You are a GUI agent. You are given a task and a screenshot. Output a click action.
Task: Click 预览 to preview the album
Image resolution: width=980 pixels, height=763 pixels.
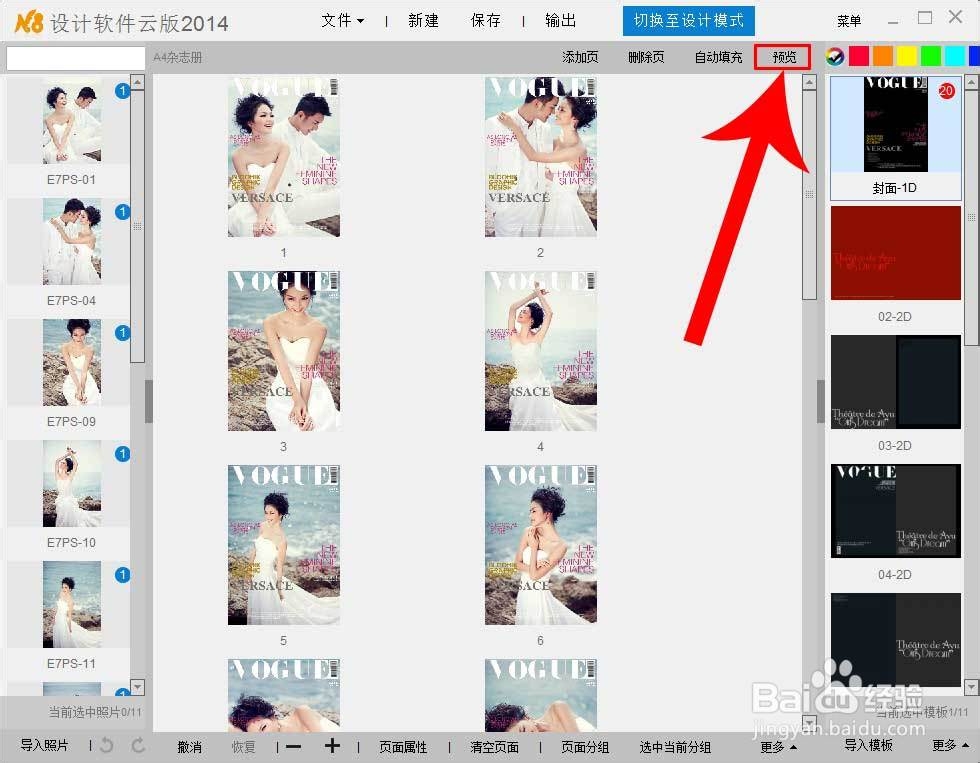click(x=782, y=57)
